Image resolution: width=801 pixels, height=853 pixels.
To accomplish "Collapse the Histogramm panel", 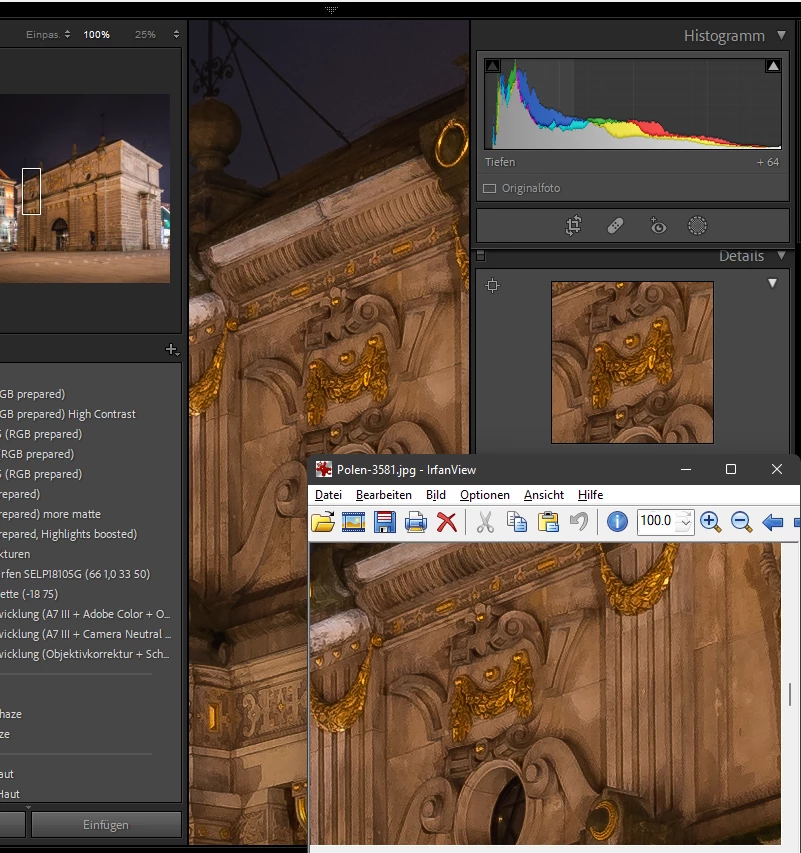I will [x=782, y=36].
